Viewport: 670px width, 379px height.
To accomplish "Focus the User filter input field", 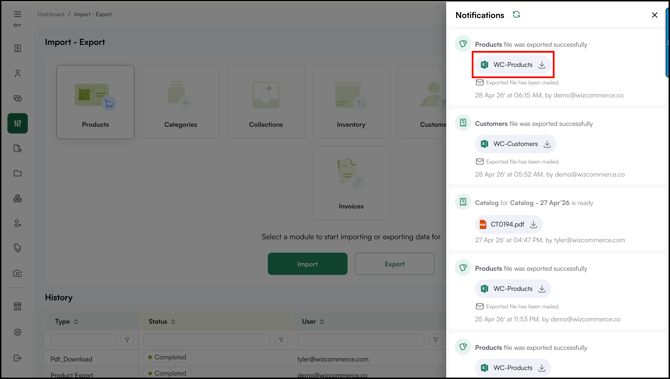I will [x=361, y=340].
